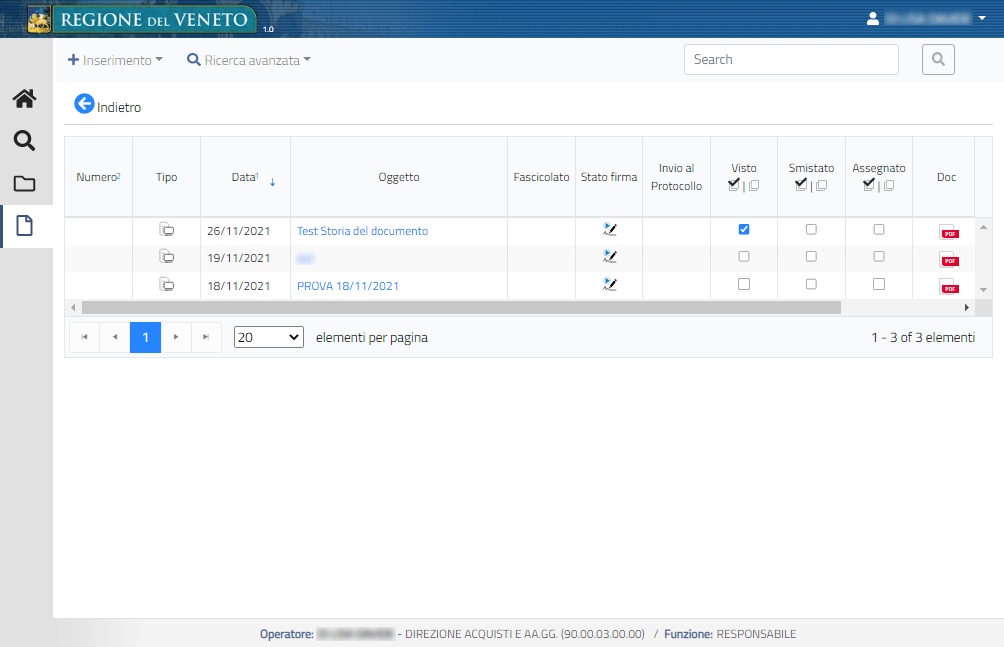Go to previous page button

pyautogui.click(x=115, y=338)
